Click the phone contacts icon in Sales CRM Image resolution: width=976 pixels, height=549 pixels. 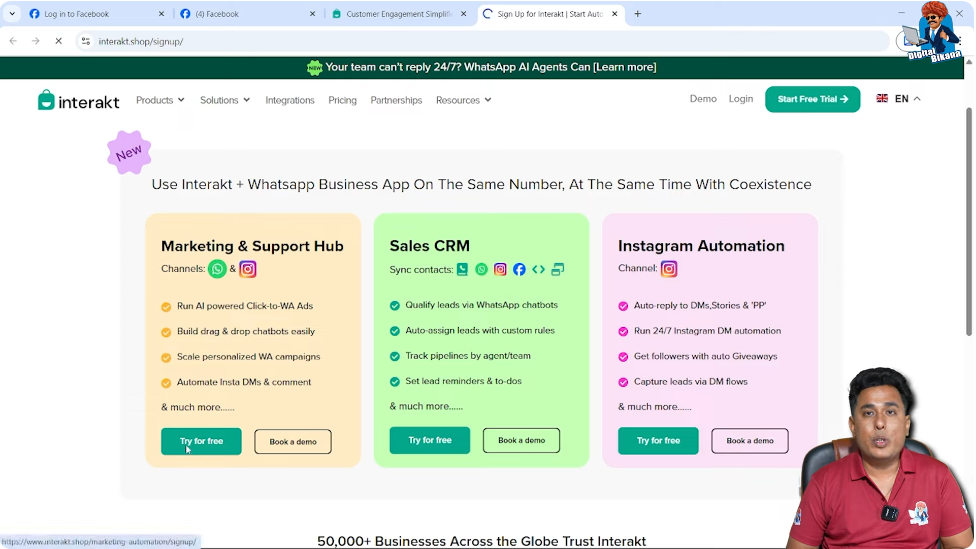[x=462, y=270]
